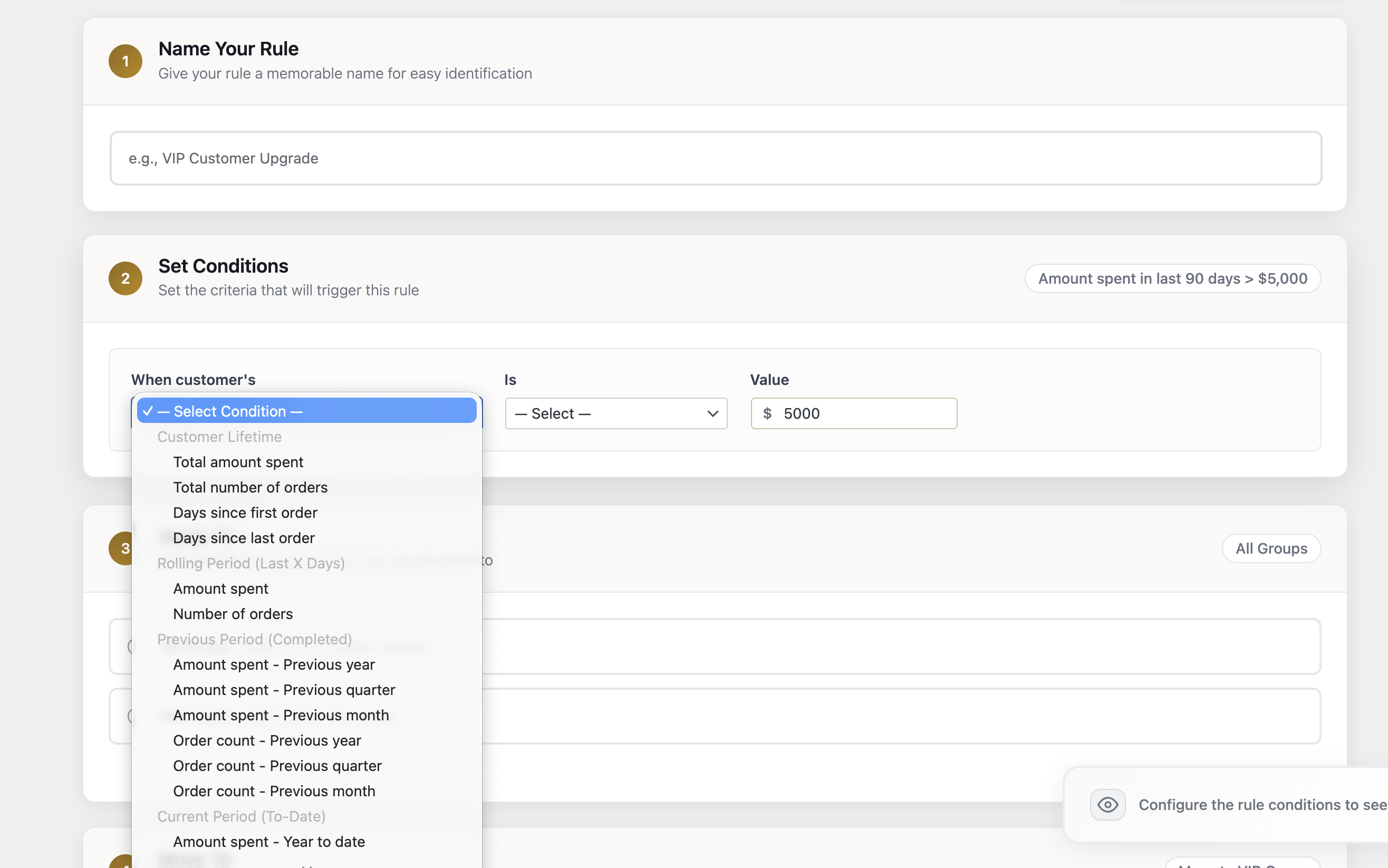Select 'Order count - Previous month'
Screen dimensions: 1388x868
click(x=274, y=791)
